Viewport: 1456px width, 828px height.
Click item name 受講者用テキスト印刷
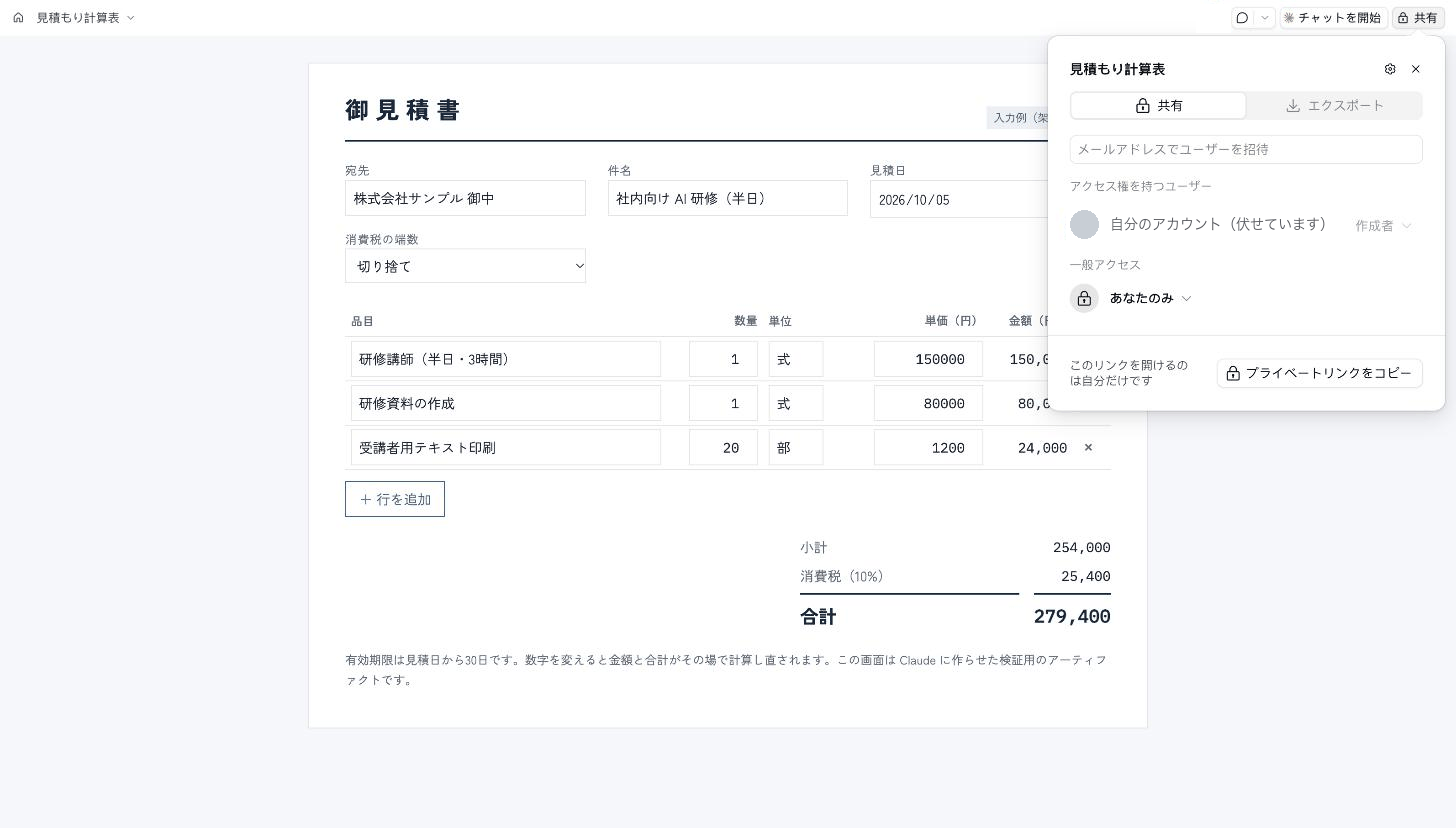pos(506,447)
